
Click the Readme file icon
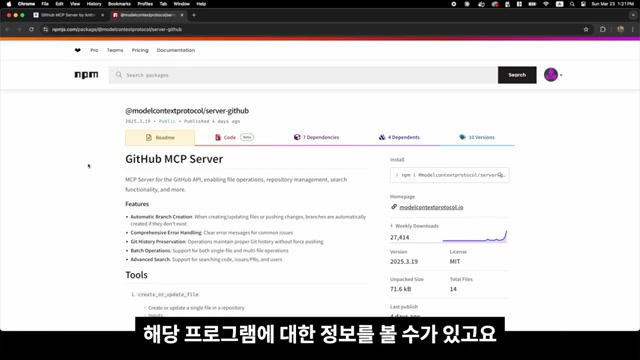click(149, 138)
